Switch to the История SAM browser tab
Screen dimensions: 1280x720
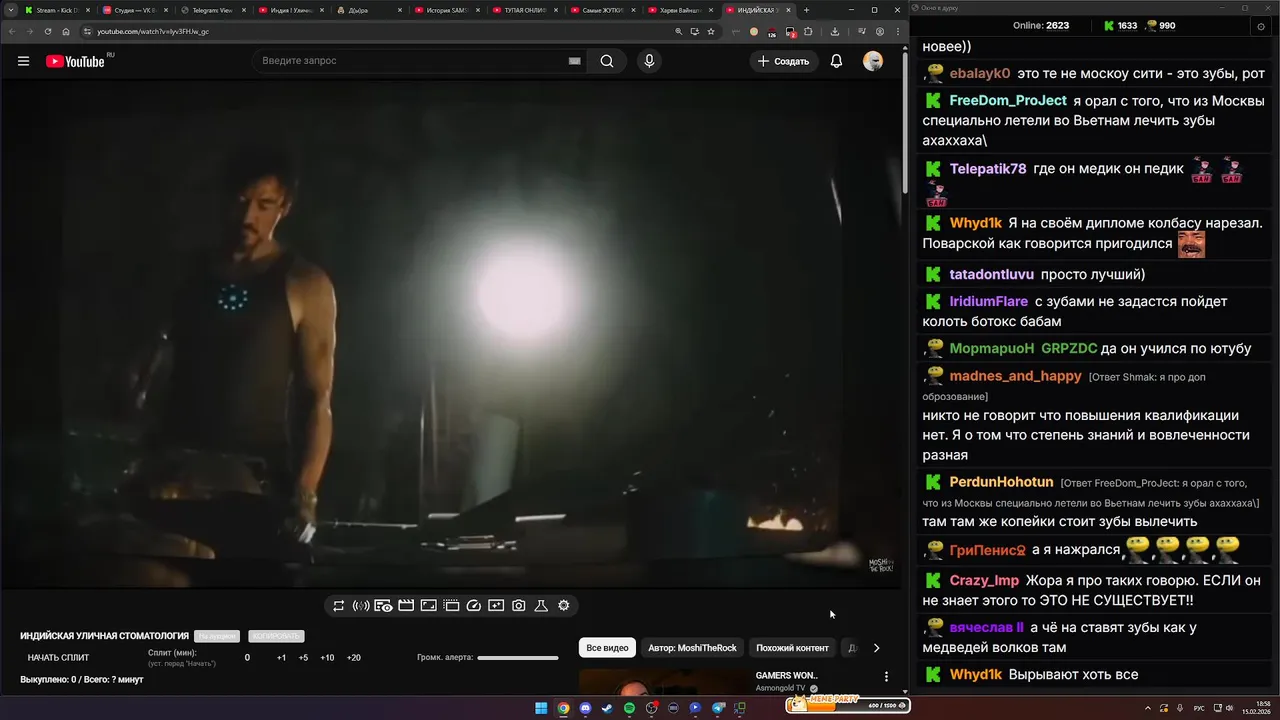coord(447,10)
